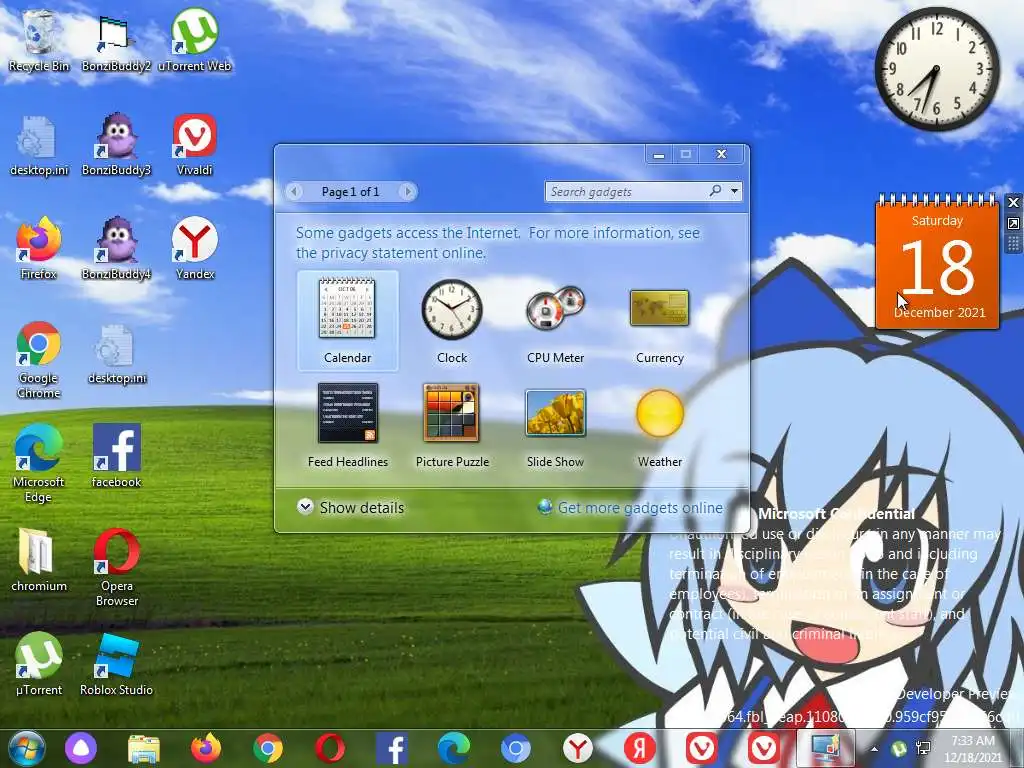Viewport: 1024px width, 768px height.
Task: Select the uTorrent Web desktop shortcut
Action: pos(195,39)
